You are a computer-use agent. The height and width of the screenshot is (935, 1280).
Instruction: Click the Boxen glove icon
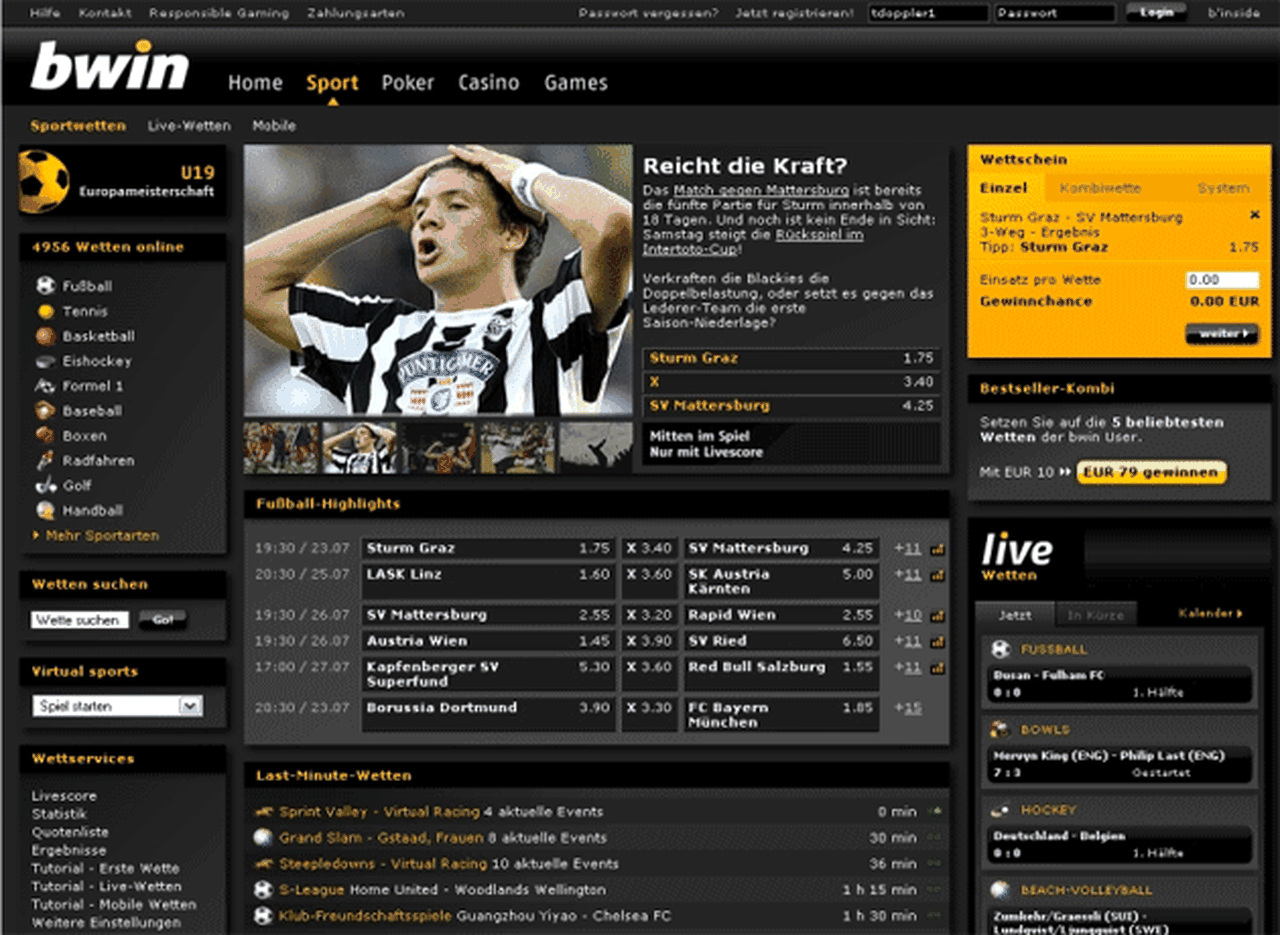45,436
